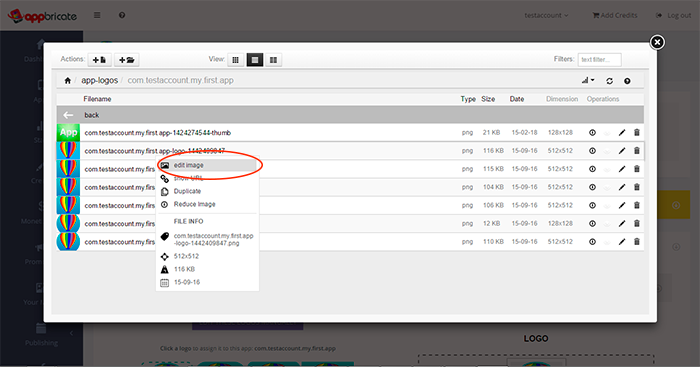Viewport: 700px width, 367px height.
Task: Click the back row to go up
Action: click(x=350, y=115)
